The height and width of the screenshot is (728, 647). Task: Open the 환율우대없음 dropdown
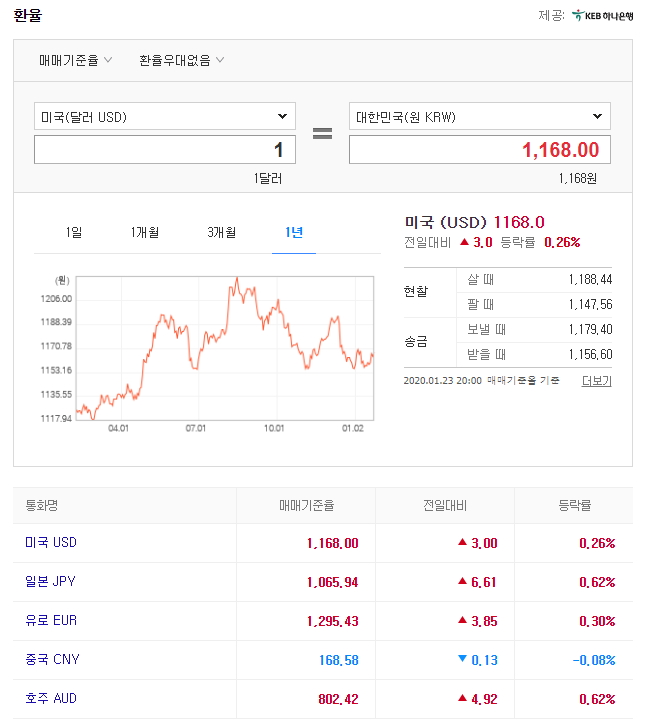[x=181, y=60]
